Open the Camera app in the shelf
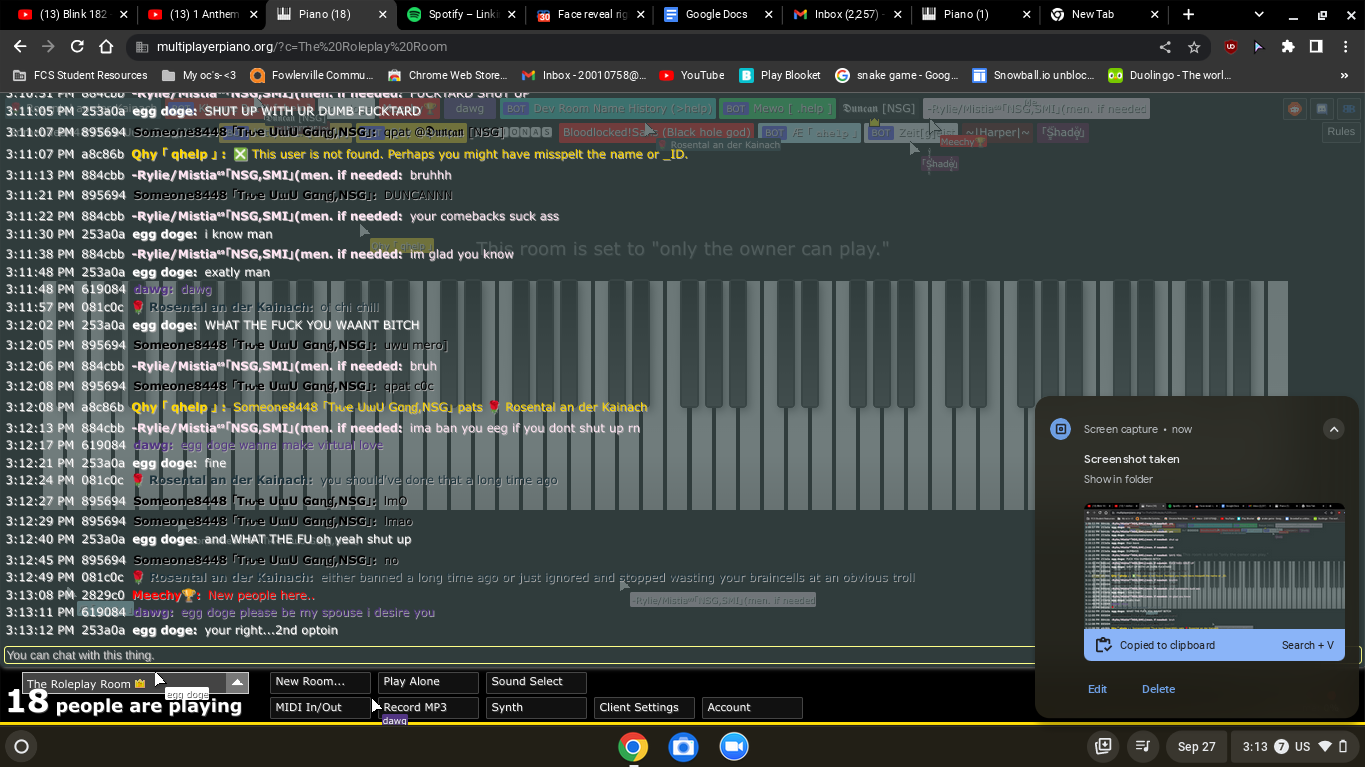The height and width of the screenshot is (767, 1365). point(683,747)
